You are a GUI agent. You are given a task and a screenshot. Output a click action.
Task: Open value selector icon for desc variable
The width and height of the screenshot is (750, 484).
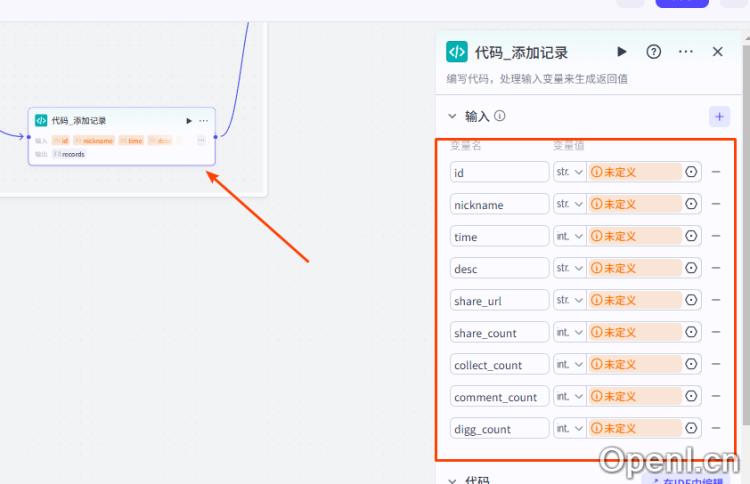coord(691,268)
